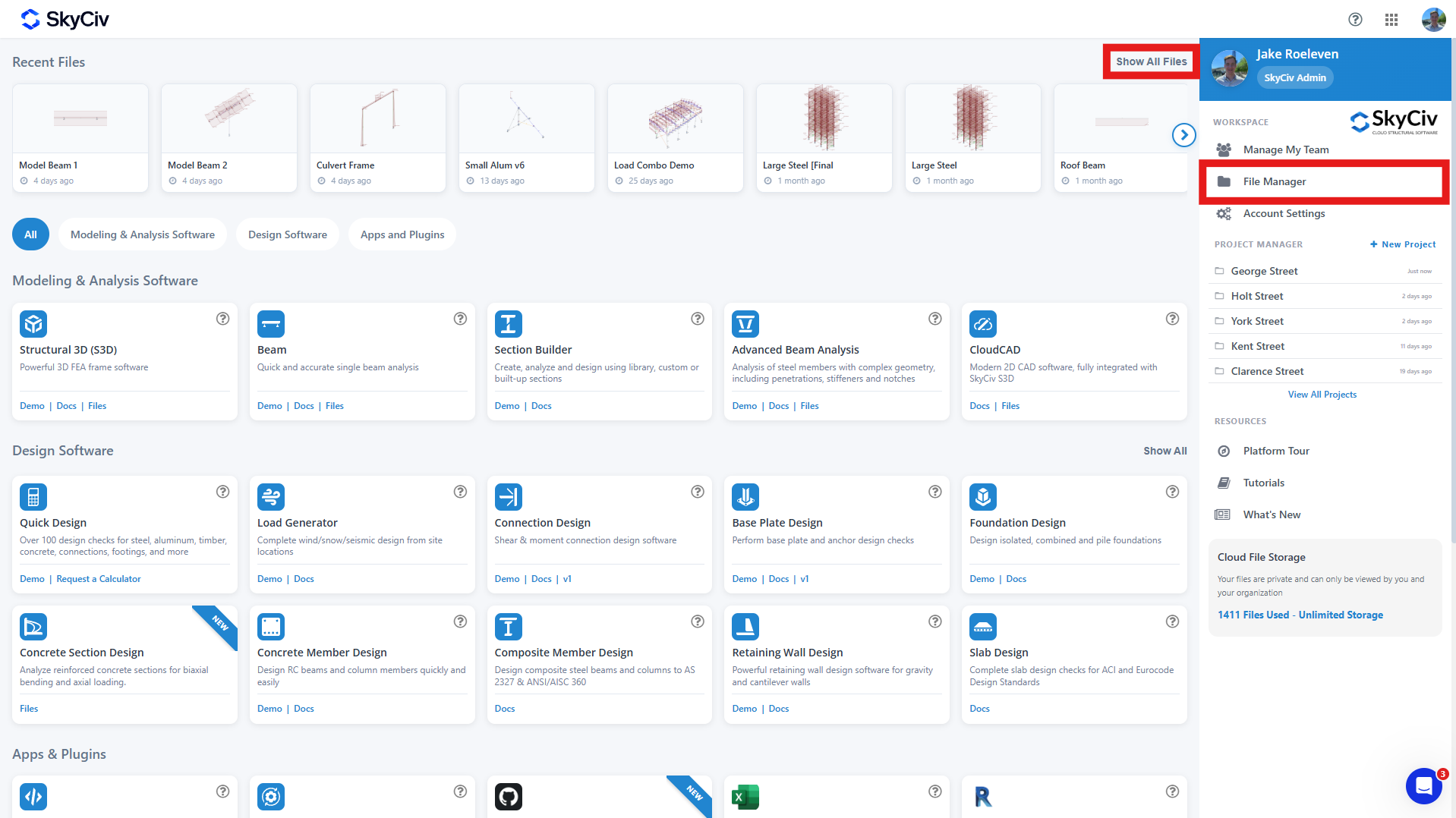
Task: Open the Quick Design calculator icon
Action: pos(33,497)
